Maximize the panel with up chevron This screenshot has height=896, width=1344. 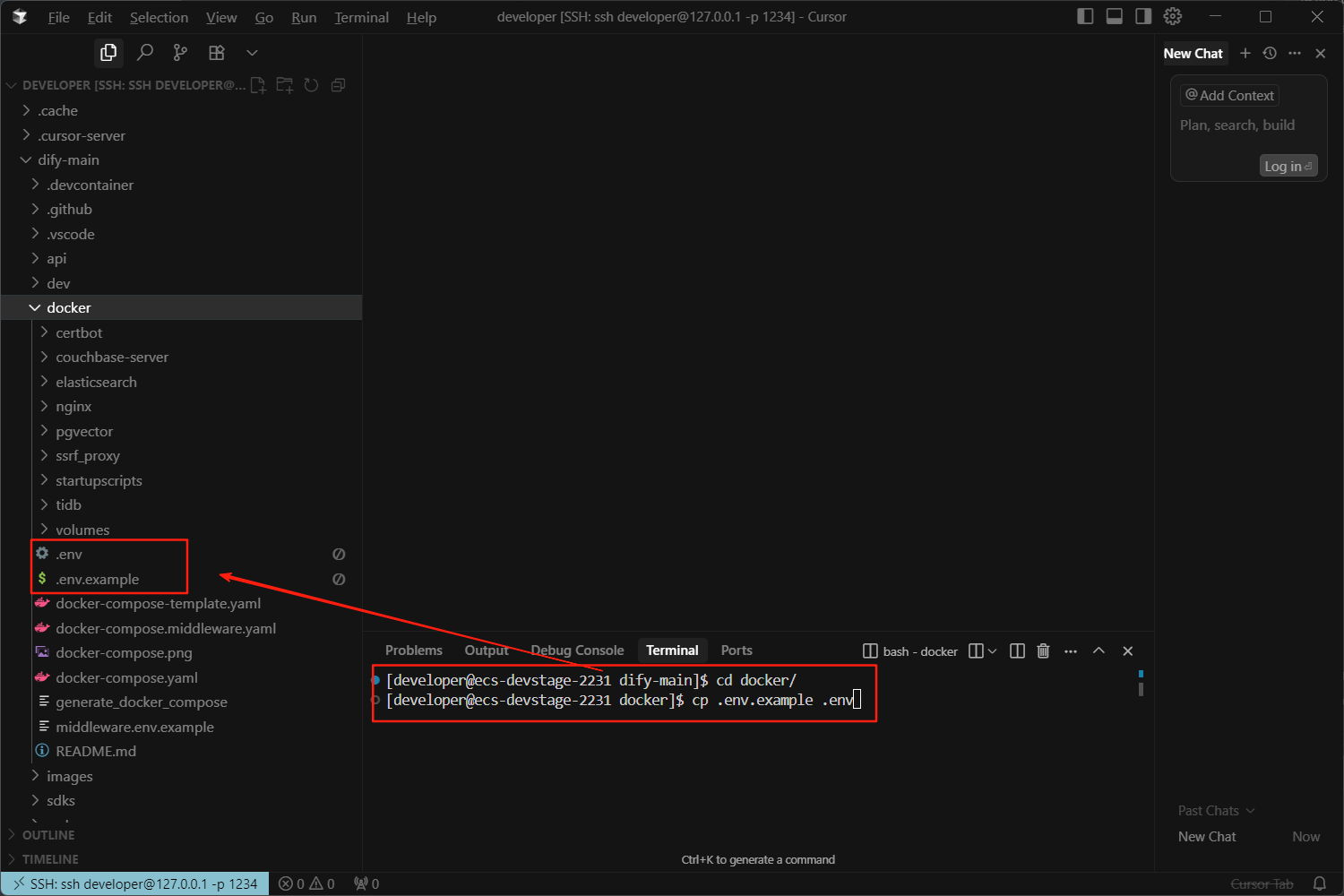point(1098,651)
